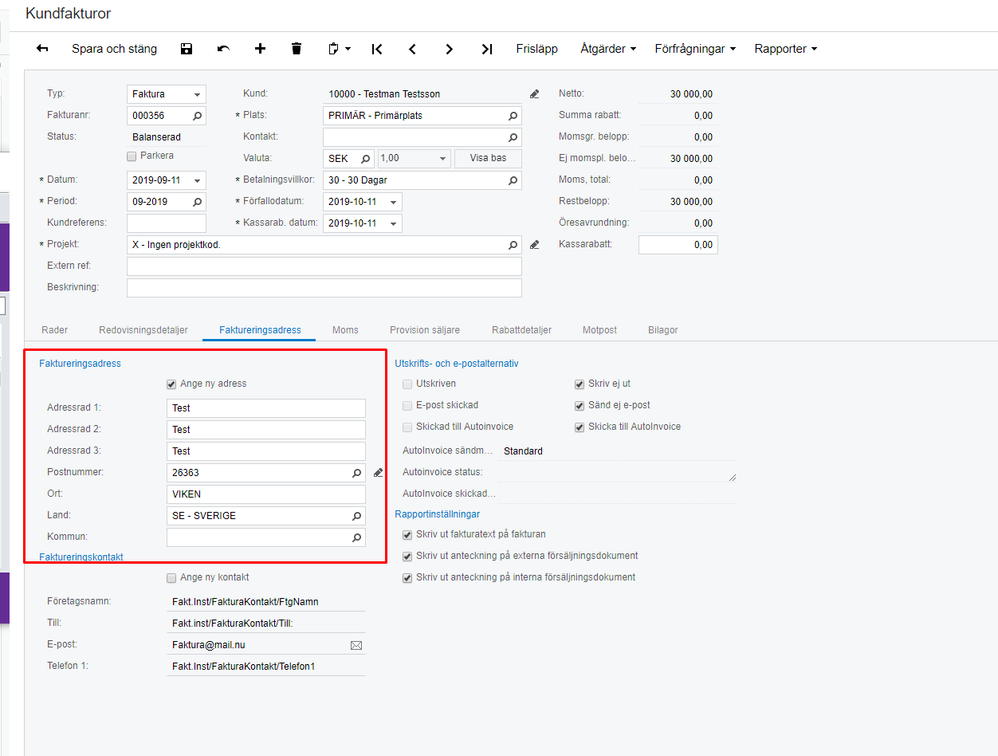Click the delete trash icon

(x=297, y=48)
